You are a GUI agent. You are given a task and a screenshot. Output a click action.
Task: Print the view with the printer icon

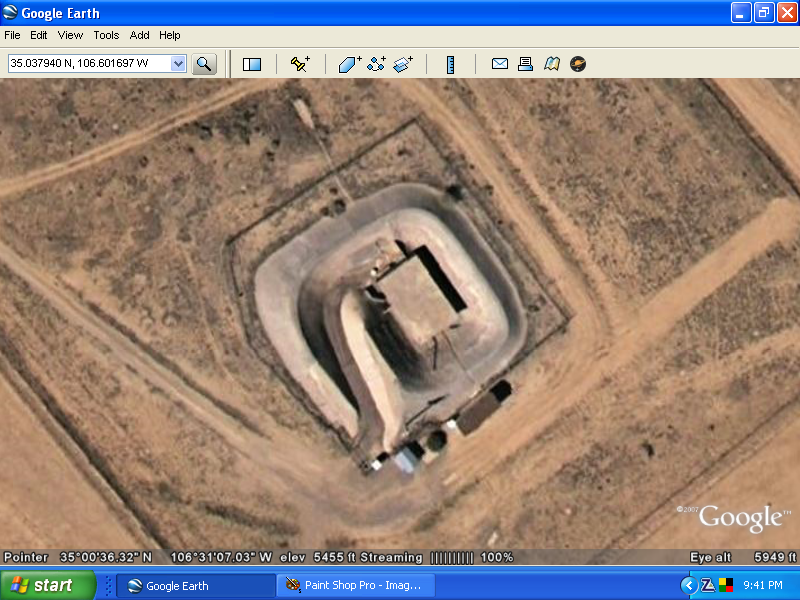[x=526, y=64]
